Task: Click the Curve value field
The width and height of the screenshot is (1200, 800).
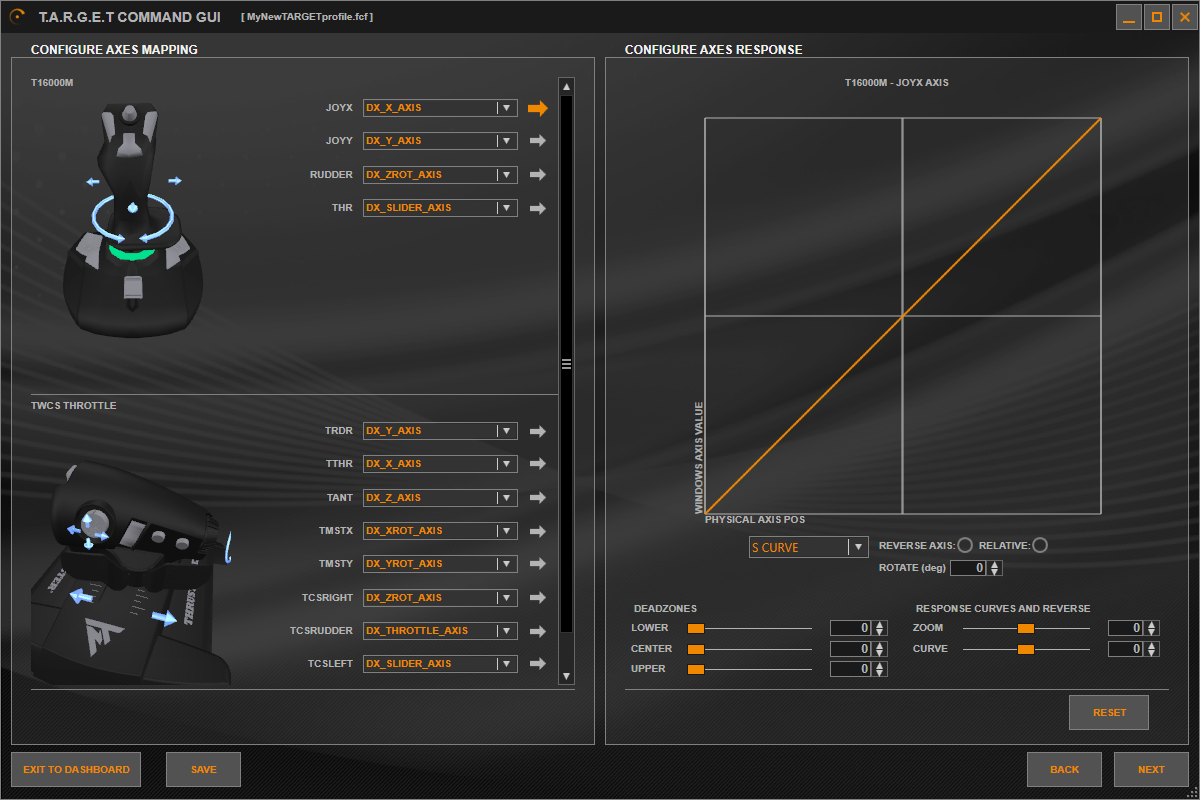Action: point(1126,649)
